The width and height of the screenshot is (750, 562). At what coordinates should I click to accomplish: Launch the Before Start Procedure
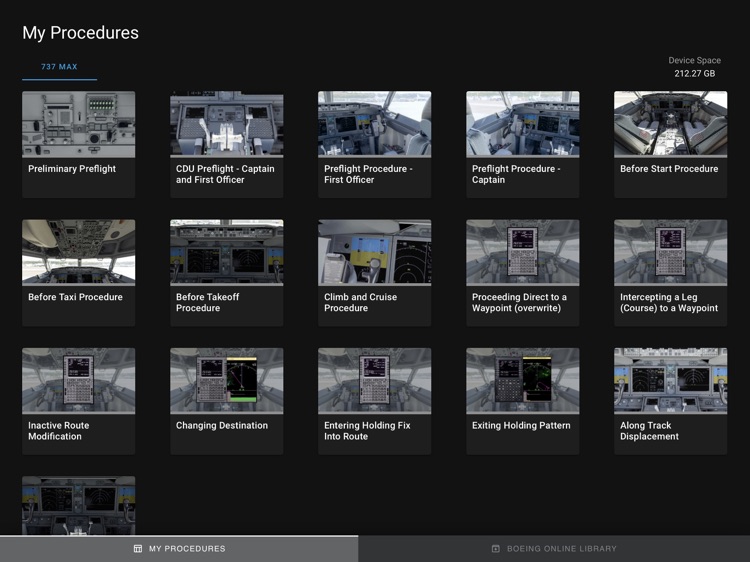click(671, 144)
